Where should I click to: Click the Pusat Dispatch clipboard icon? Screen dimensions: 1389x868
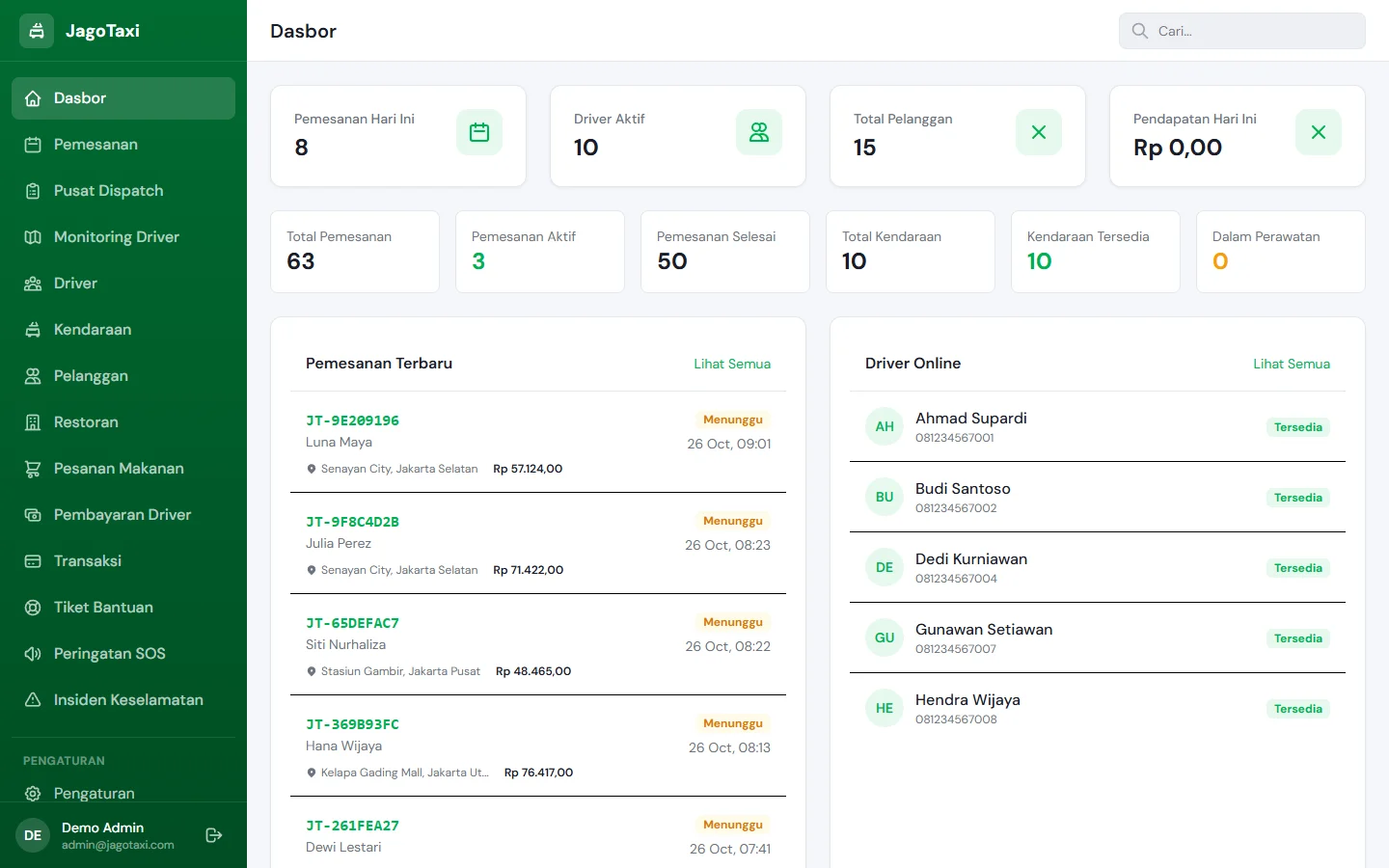[x=33, y=191]
